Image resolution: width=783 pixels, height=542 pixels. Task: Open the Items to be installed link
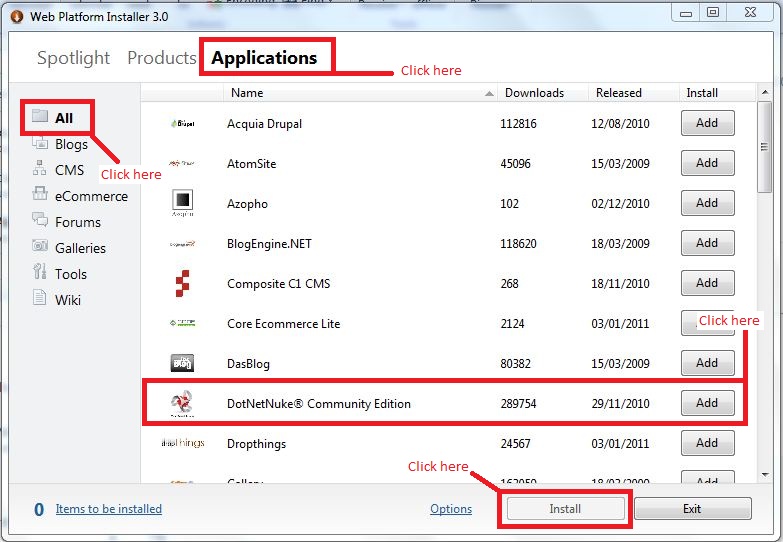click(108, 509)
